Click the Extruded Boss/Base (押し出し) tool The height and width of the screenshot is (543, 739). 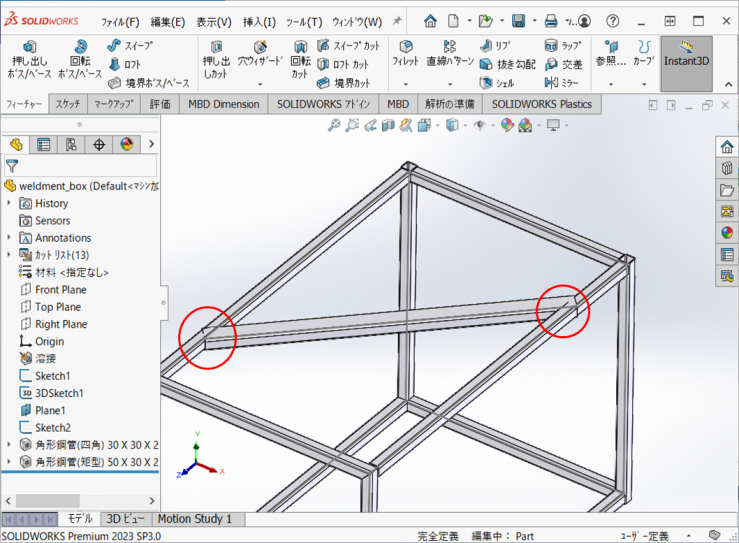click(29, 60)
